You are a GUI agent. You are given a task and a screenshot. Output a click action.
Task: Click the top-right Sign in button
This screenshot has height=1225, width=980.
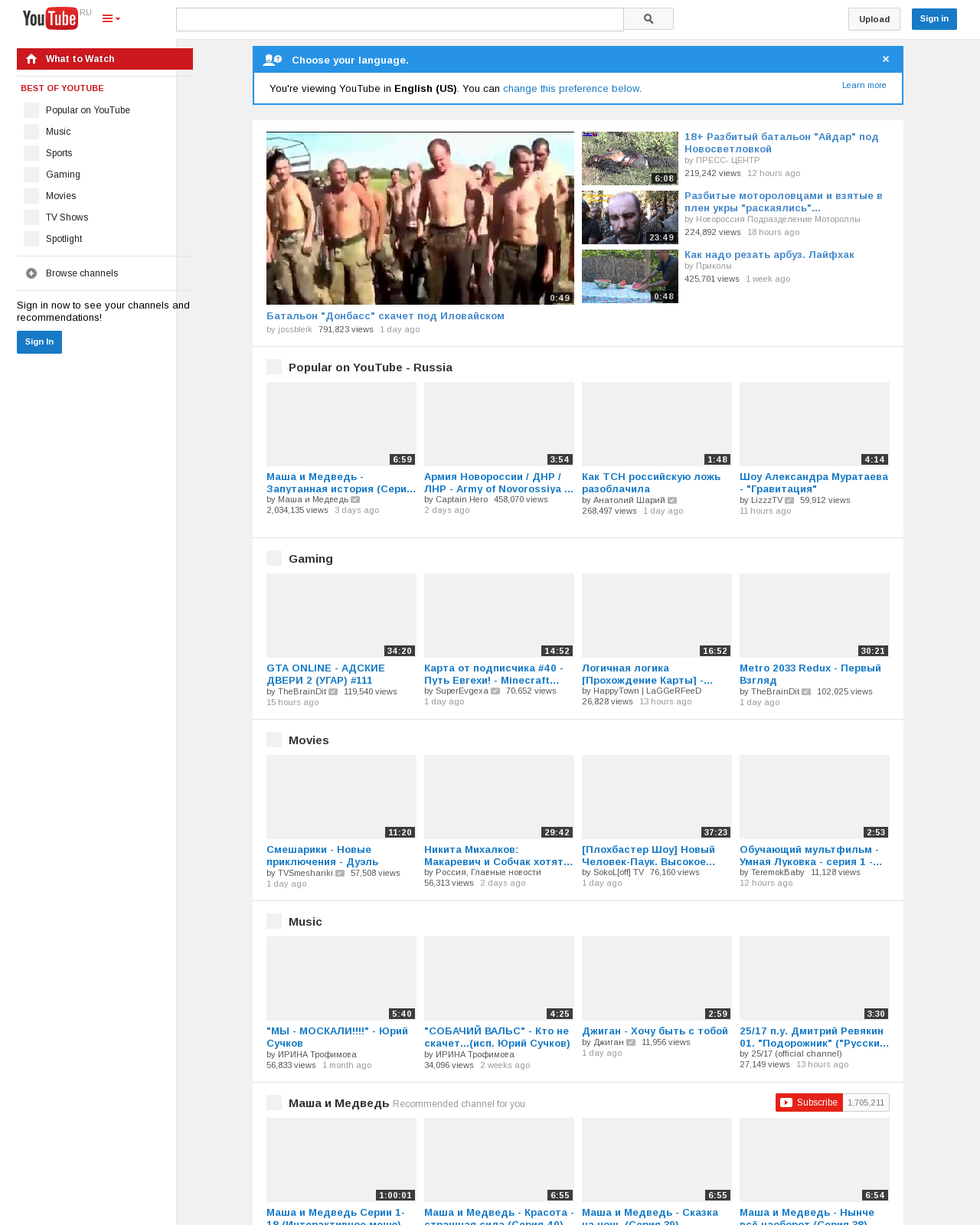(934, 19)
